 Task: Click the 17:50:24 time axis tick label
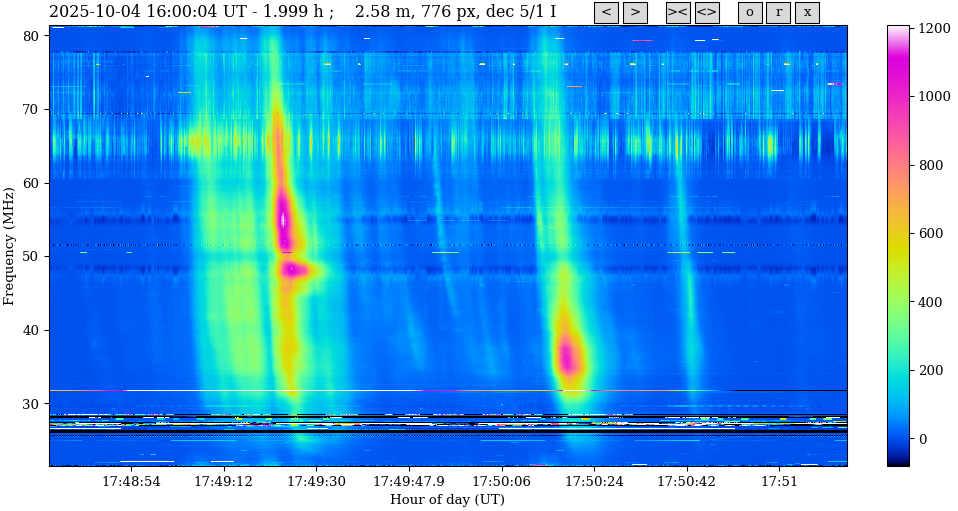[594, 482]
